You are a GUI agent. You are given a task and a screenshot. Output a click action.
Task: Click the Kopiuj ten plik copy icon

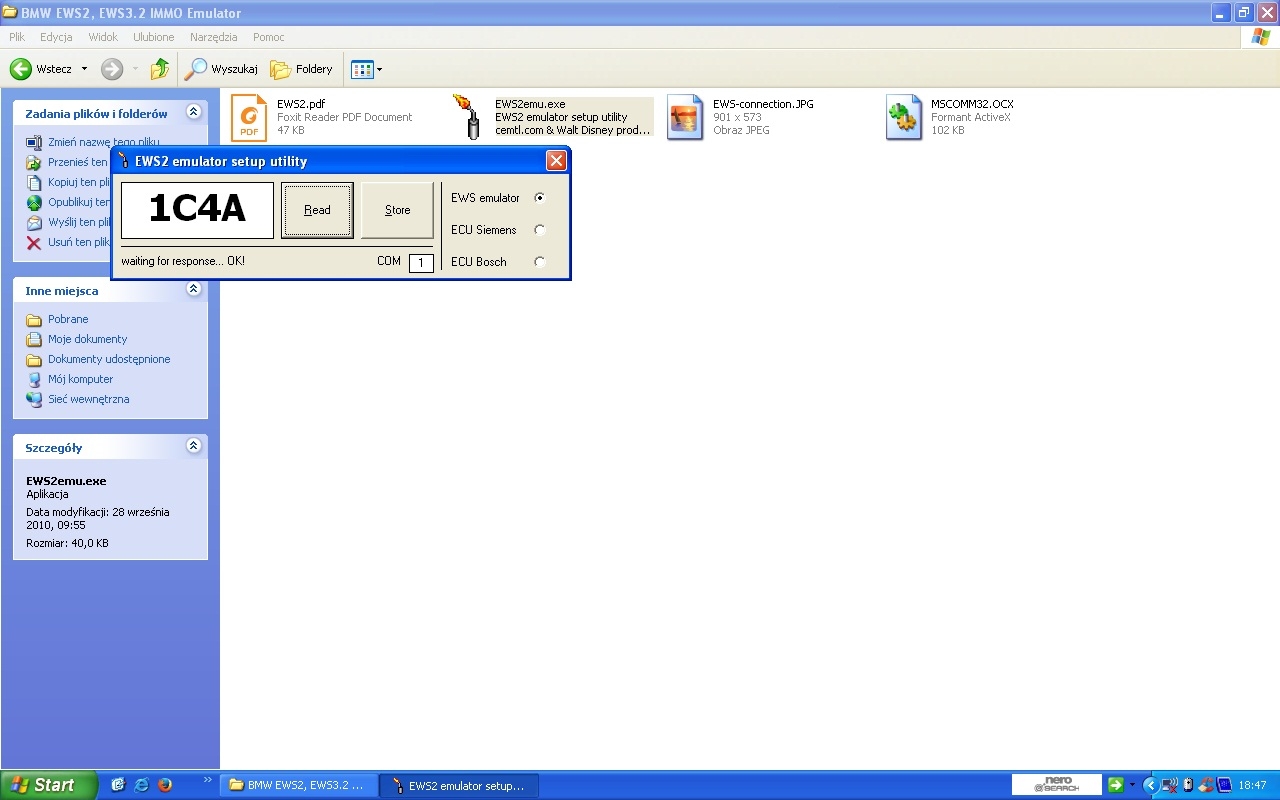[x=35, y=182]
